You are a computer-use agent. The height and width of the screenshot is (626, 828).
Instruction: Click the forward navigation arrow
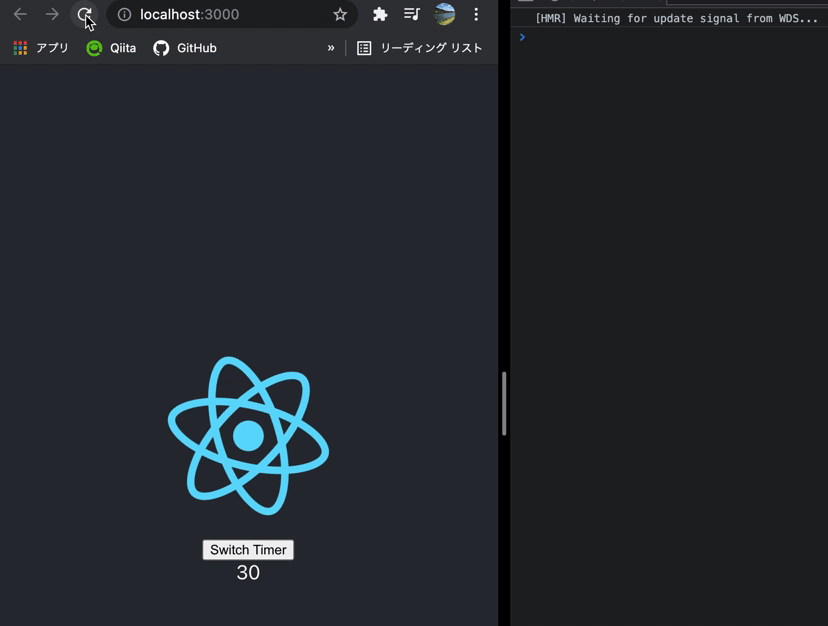tap(52, 14)
